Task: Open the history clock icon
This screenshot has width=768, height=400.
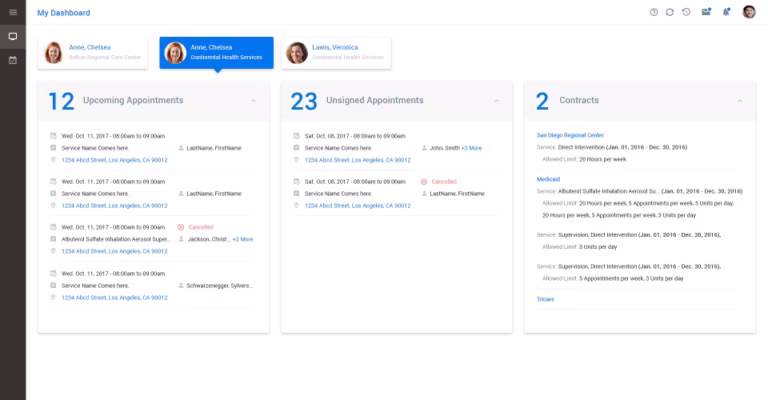Action: 686,12
